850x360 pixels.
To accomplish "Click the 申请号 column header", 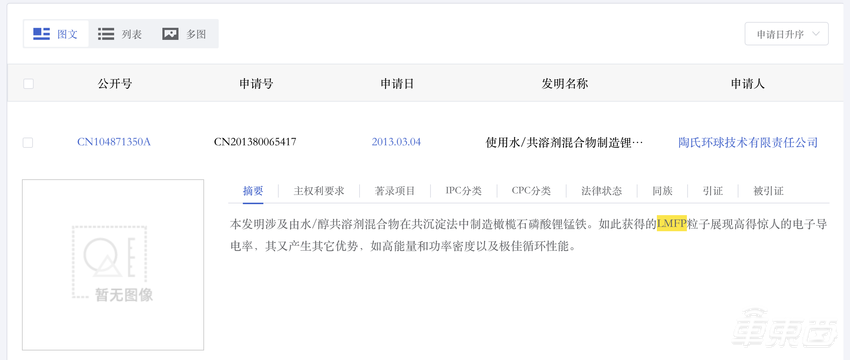I will pos(256,83).
